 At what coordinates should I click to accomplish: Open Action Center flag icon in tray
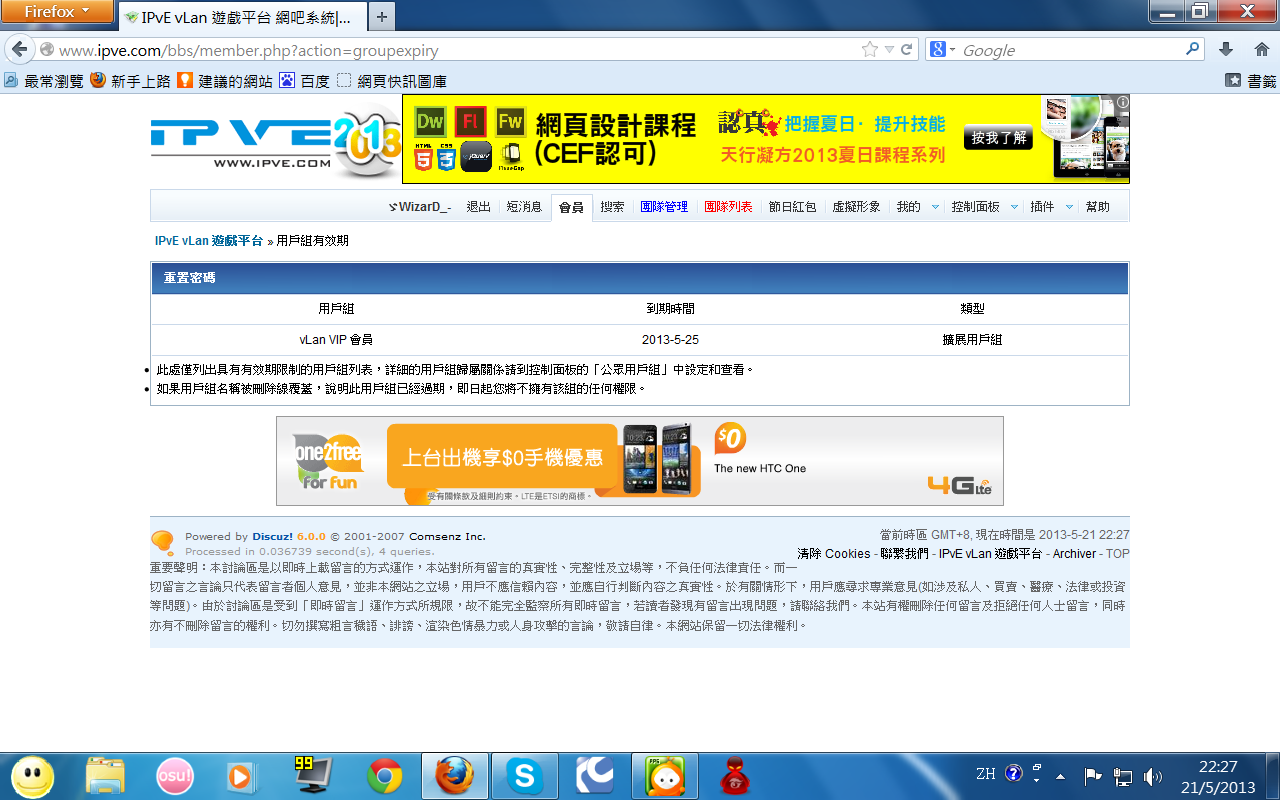pyautogui.click(x=1093, y=776)
